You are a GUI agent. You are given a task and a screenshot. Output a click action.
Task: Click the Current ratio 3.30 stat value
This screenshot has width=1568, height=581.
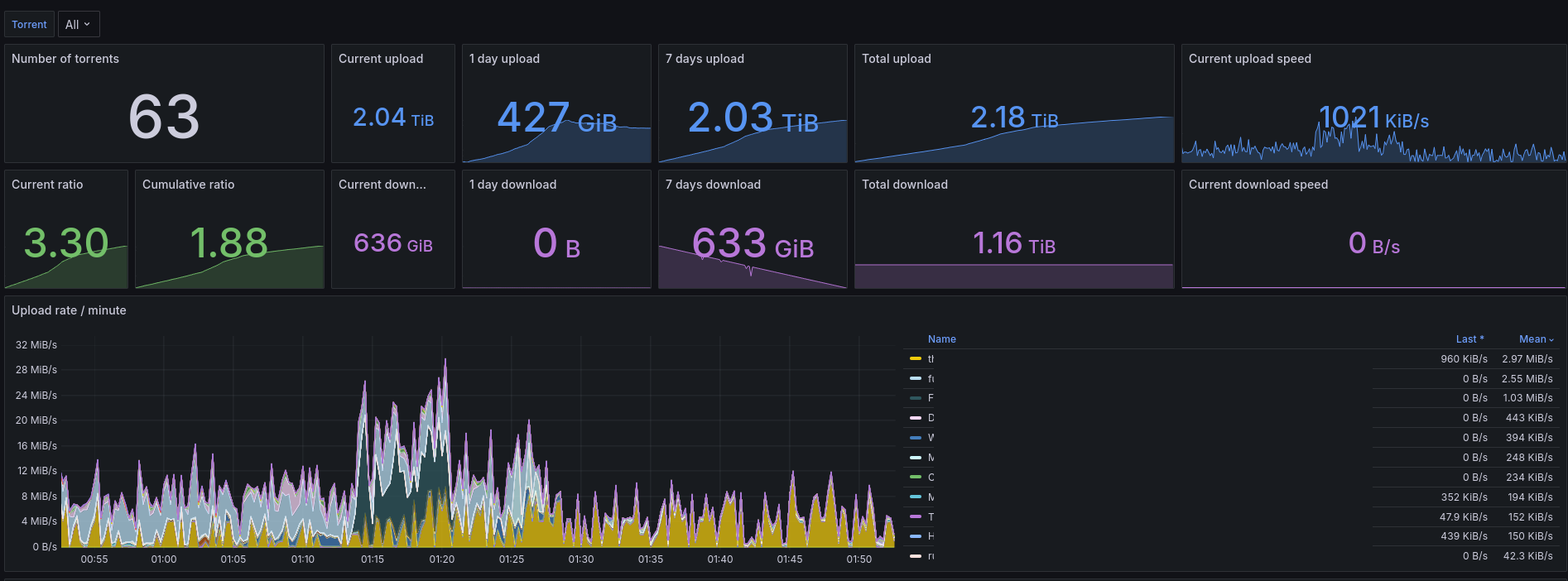pos(66,242)
